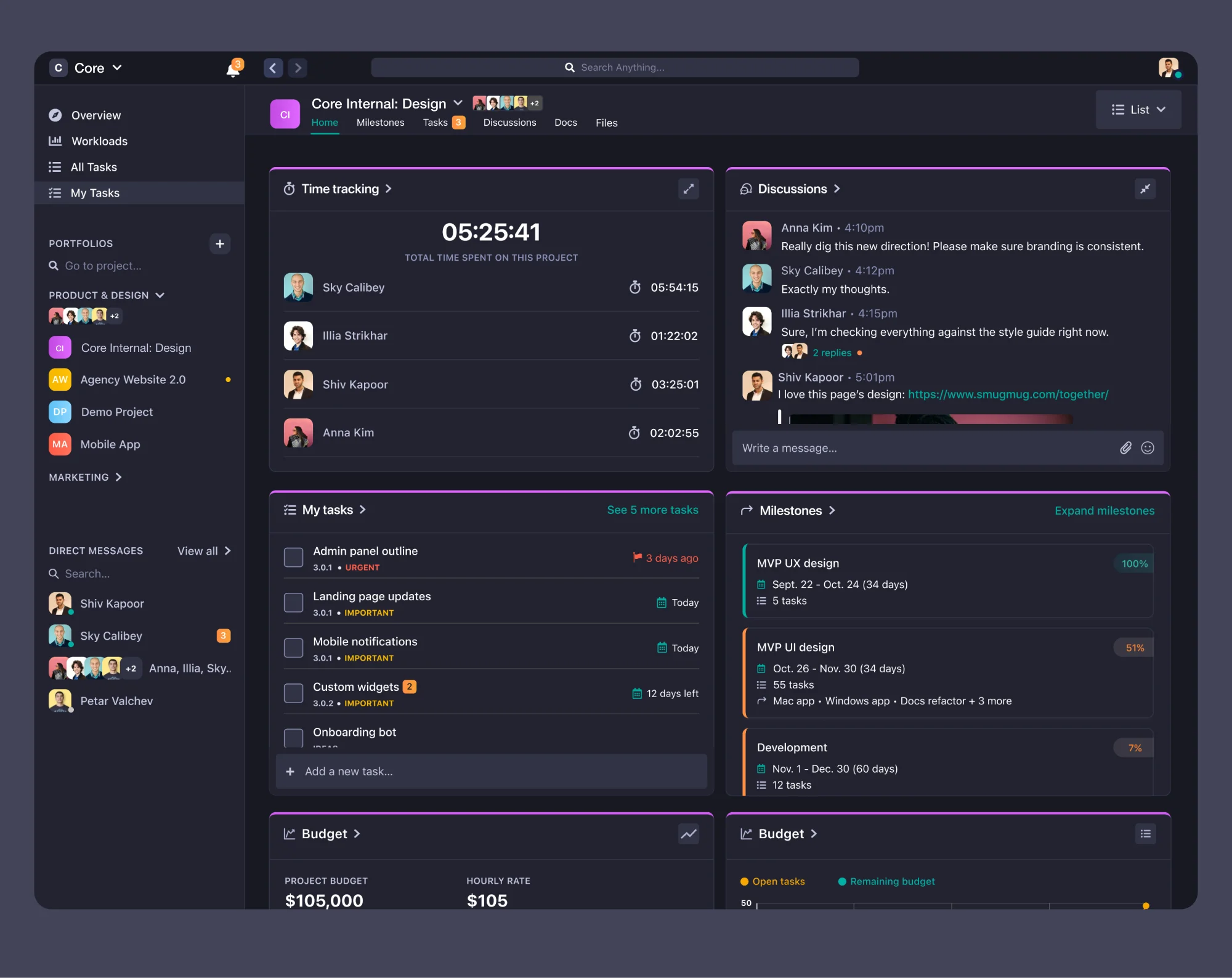The height and width of the screenshot is (978, 1232).
Task: Open the Core workspace dropdown
Action: 86,68
